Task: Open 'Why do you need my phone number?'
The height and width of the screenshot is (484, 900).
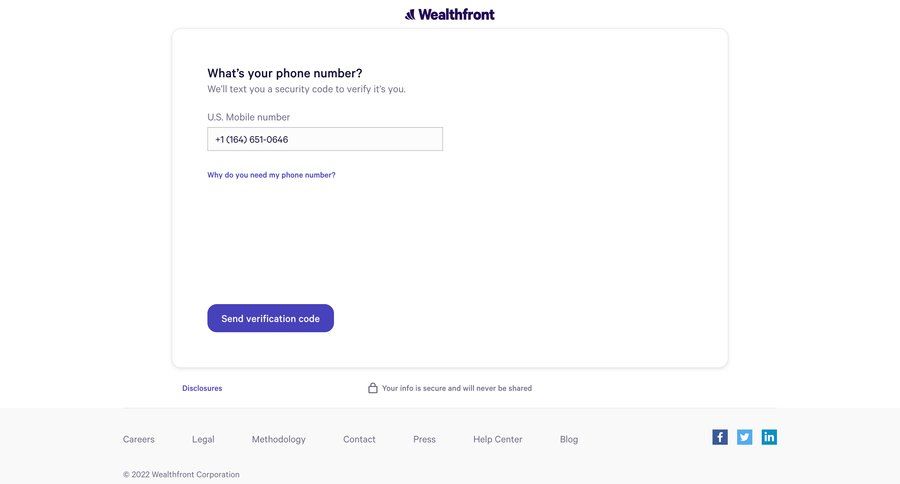Action: click(x=271, y=175)
